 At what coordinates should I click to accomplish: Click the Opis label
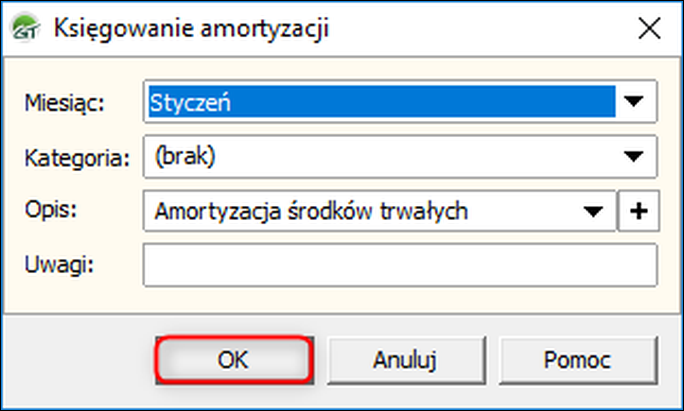point(51,210)
